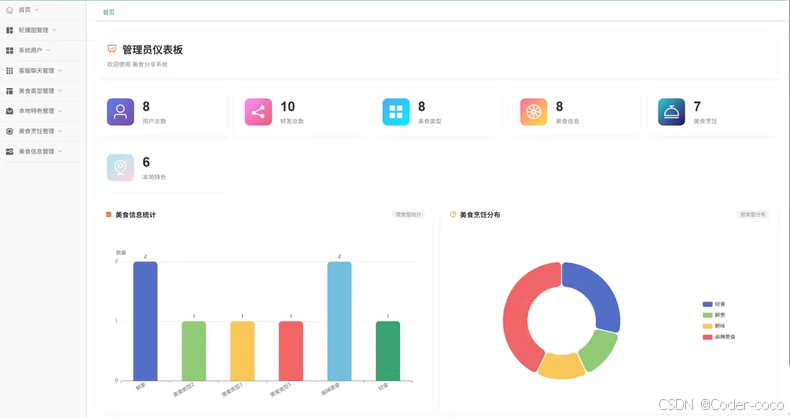Click the blue grid icon of 美食类型 card

[x=396, y=112]
